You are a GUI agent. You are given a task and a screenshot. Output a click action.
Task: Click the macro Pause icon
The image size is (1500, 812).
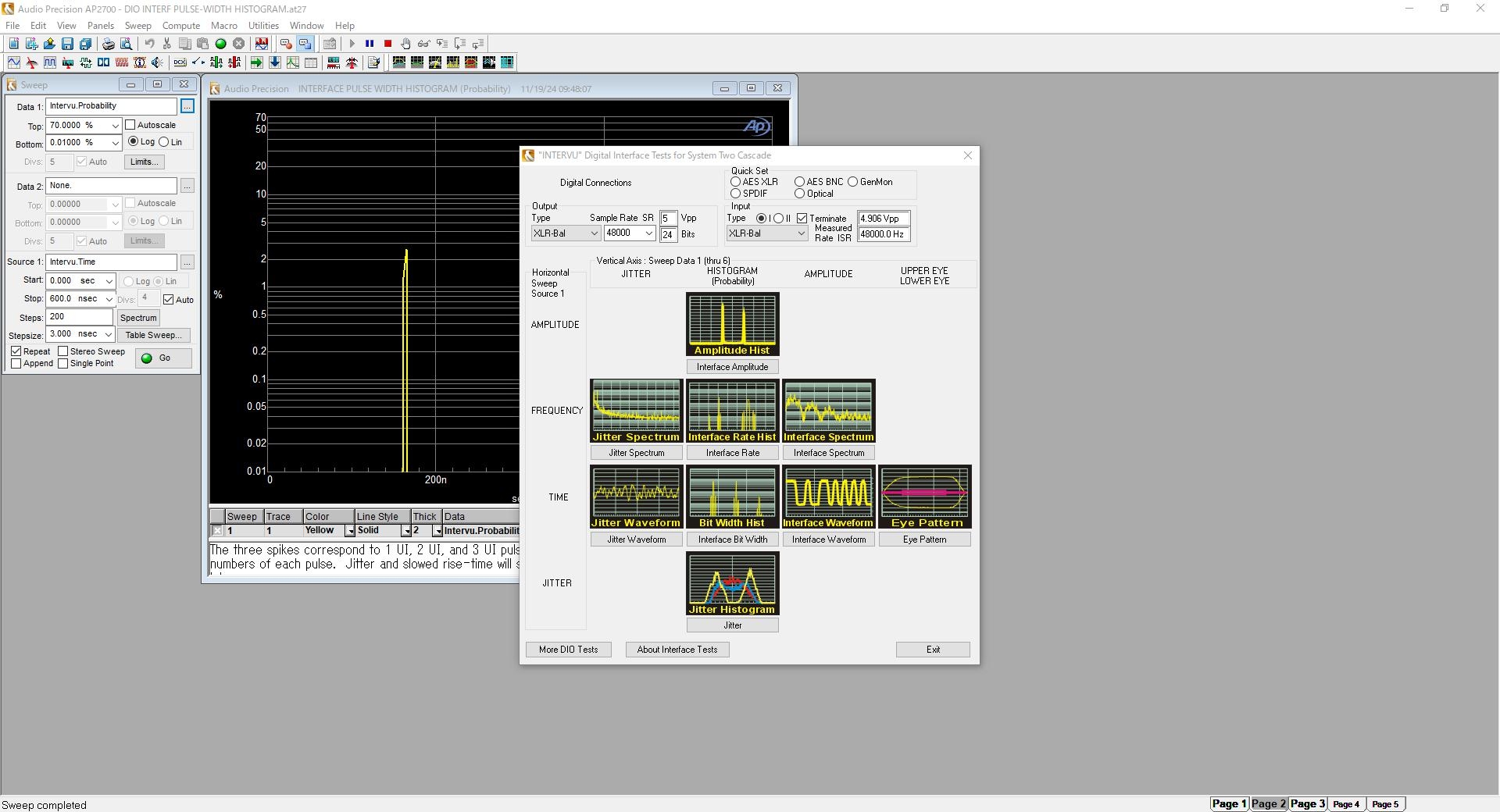[370, 44]
